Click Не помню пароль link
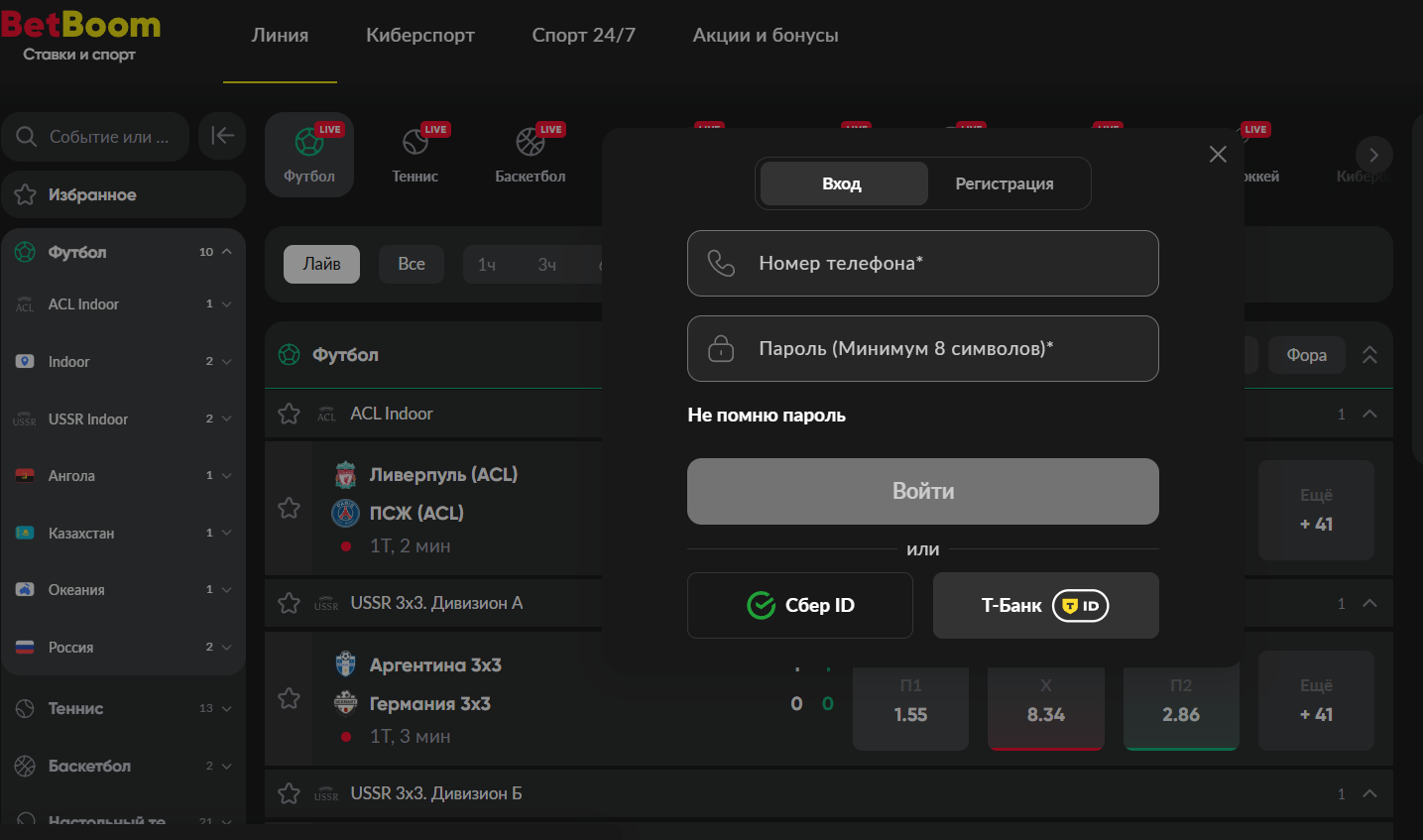Image resolution: width=1423 pixels, height=840 pixels. (x=767, y=416)
